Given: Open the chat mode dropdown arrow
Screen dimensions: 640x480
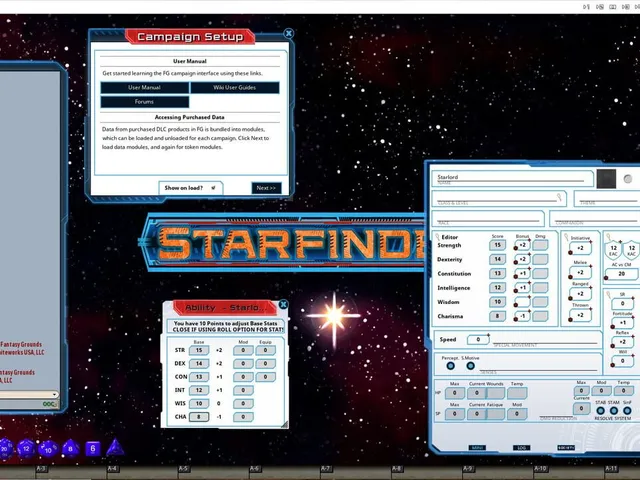Looking at the screenshot, I should (54, 394).
